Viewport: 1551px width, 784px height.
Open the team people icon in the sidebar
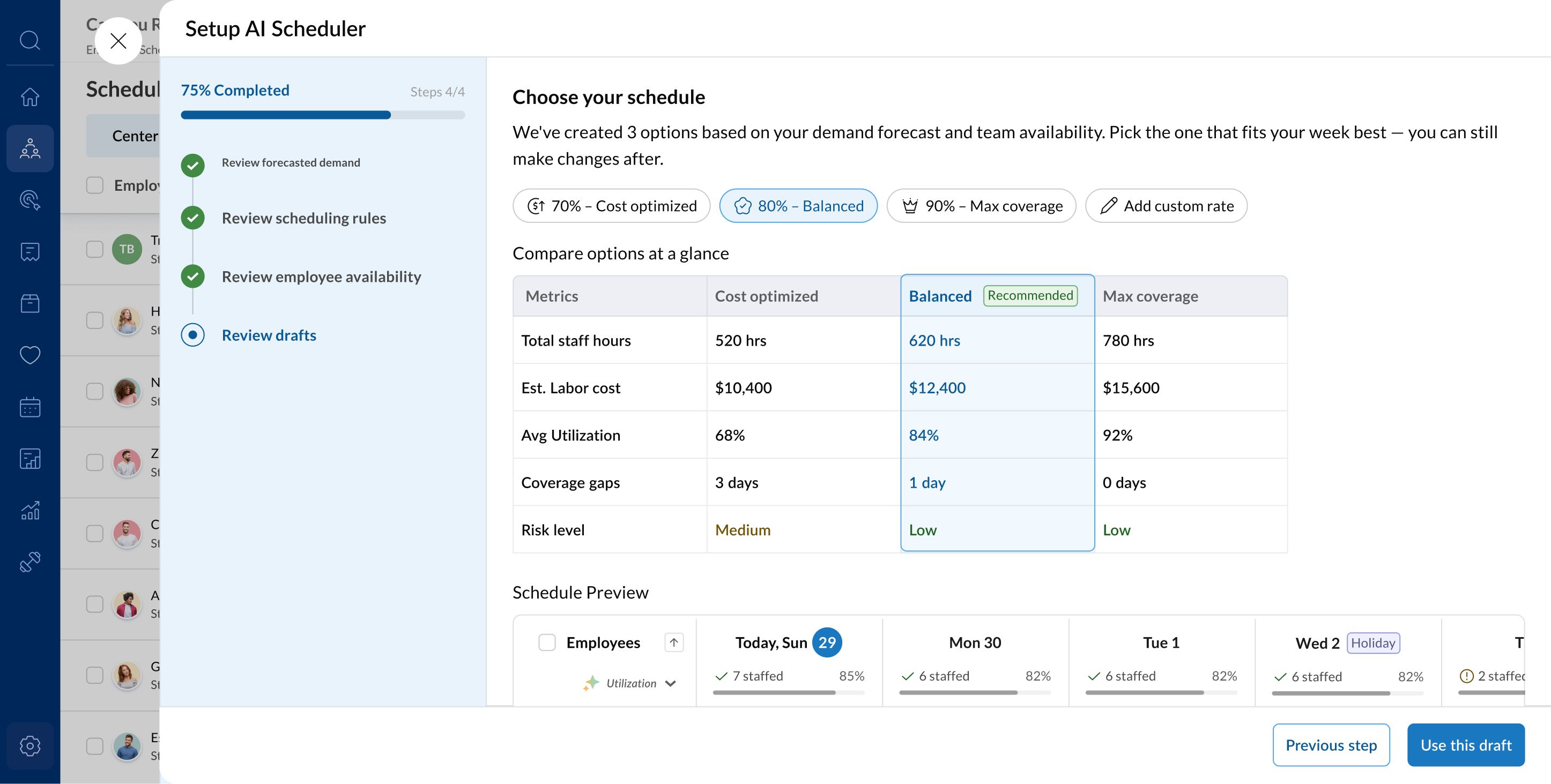coord(29,148)
